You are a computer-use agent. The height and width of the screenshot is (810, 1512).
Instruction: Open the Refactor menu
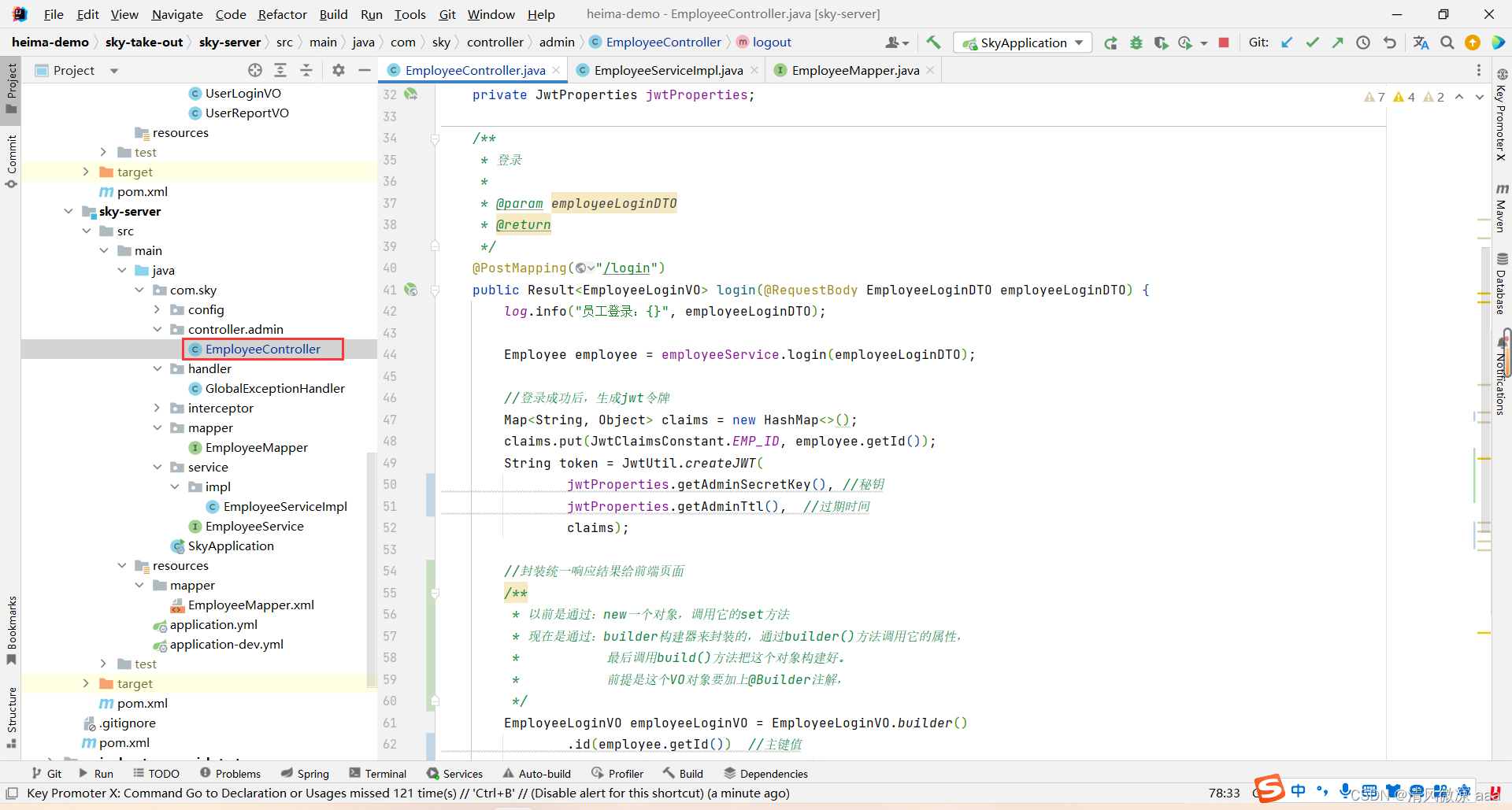point(282,14)
